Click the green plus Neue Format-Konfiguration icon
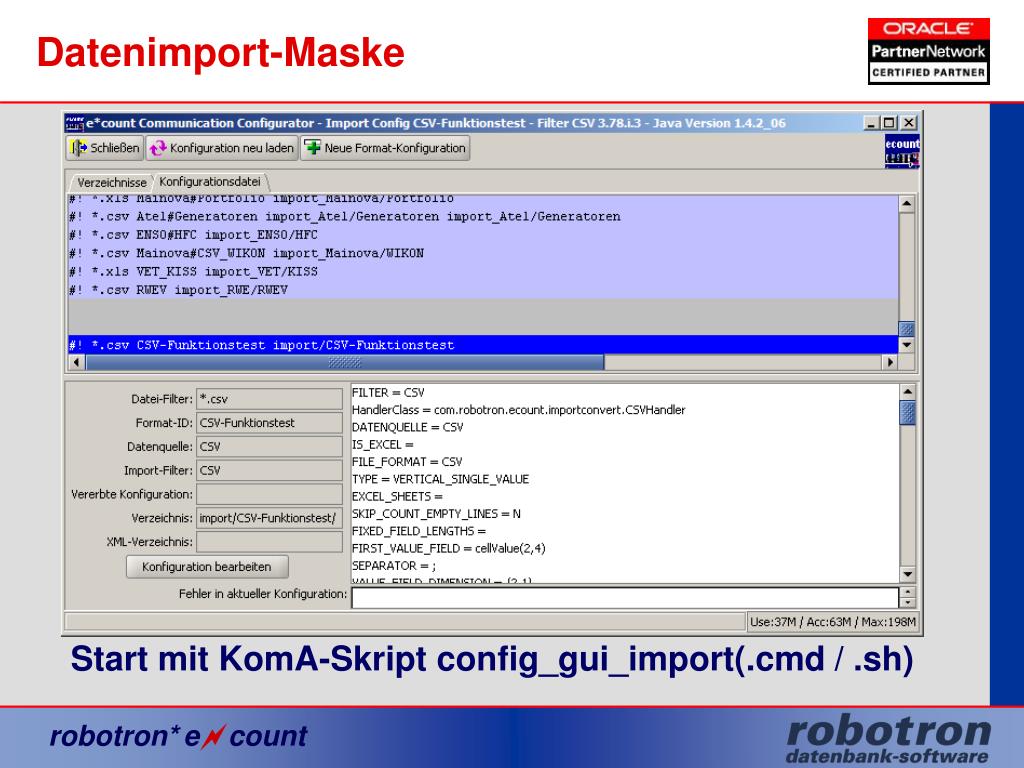The height and width of the screenshot is (768, 1024). pos(313,148)
